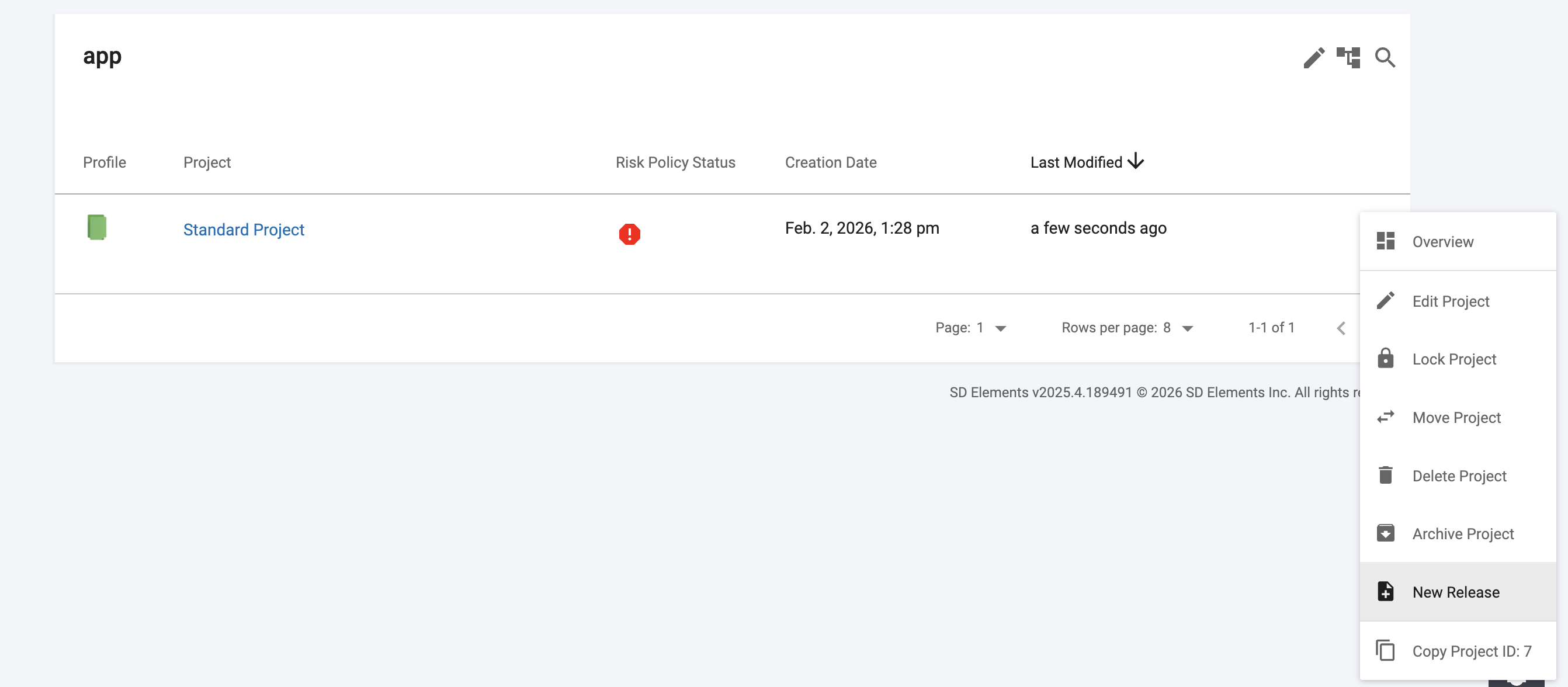Click the archive box icon in menu
Viewport: 1568px width, 687px height.
point(1385,533)
